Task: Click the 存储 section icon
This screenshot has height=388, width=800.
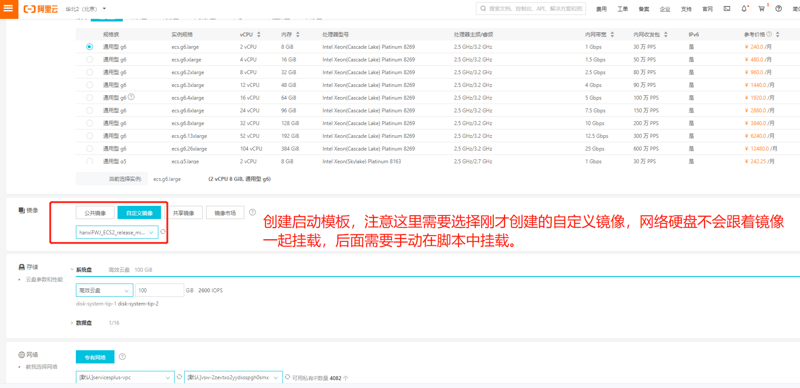Action: point(21,267)
